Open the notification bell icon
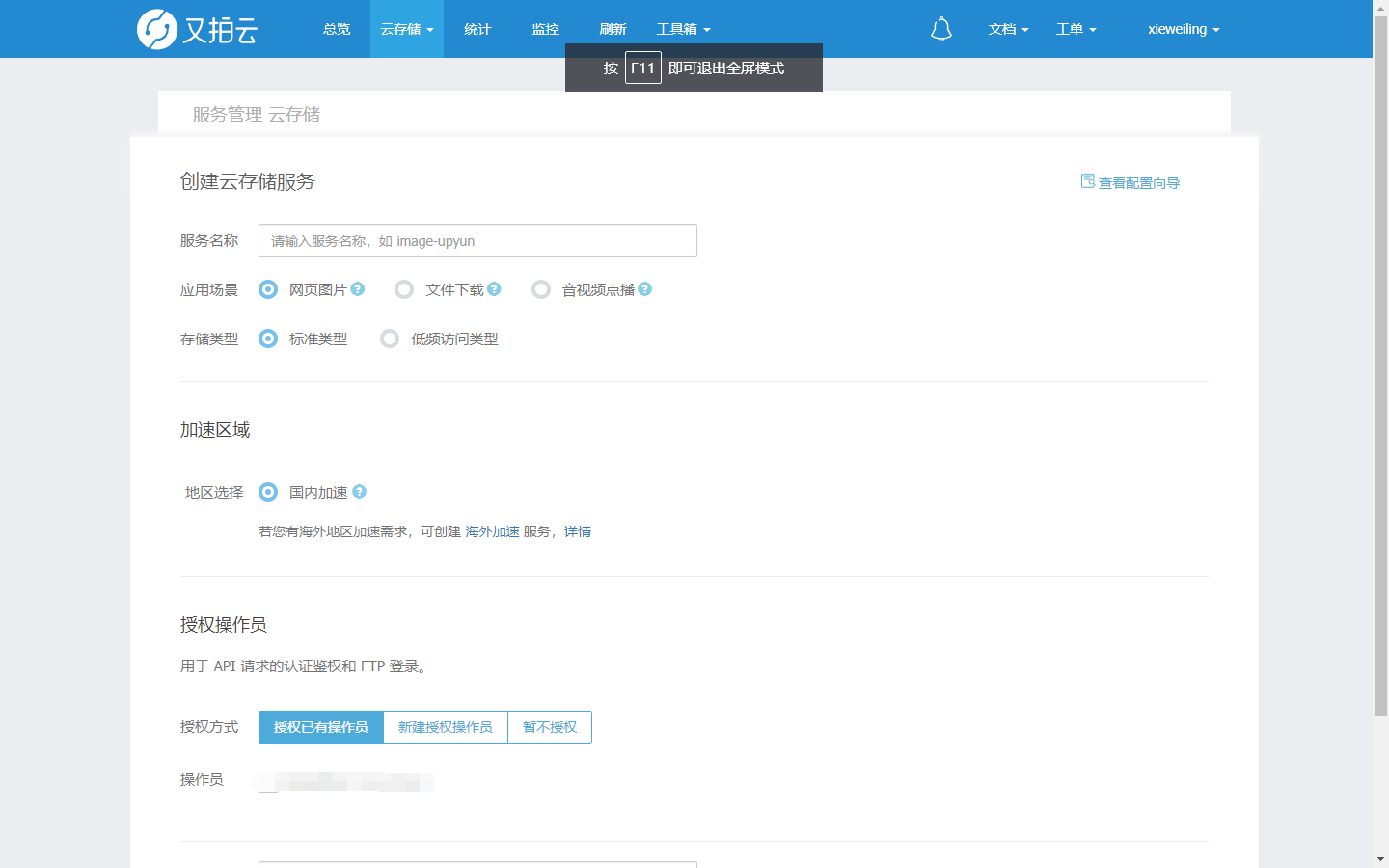Viewport: 1389px width, 868px height. (940, 28)
